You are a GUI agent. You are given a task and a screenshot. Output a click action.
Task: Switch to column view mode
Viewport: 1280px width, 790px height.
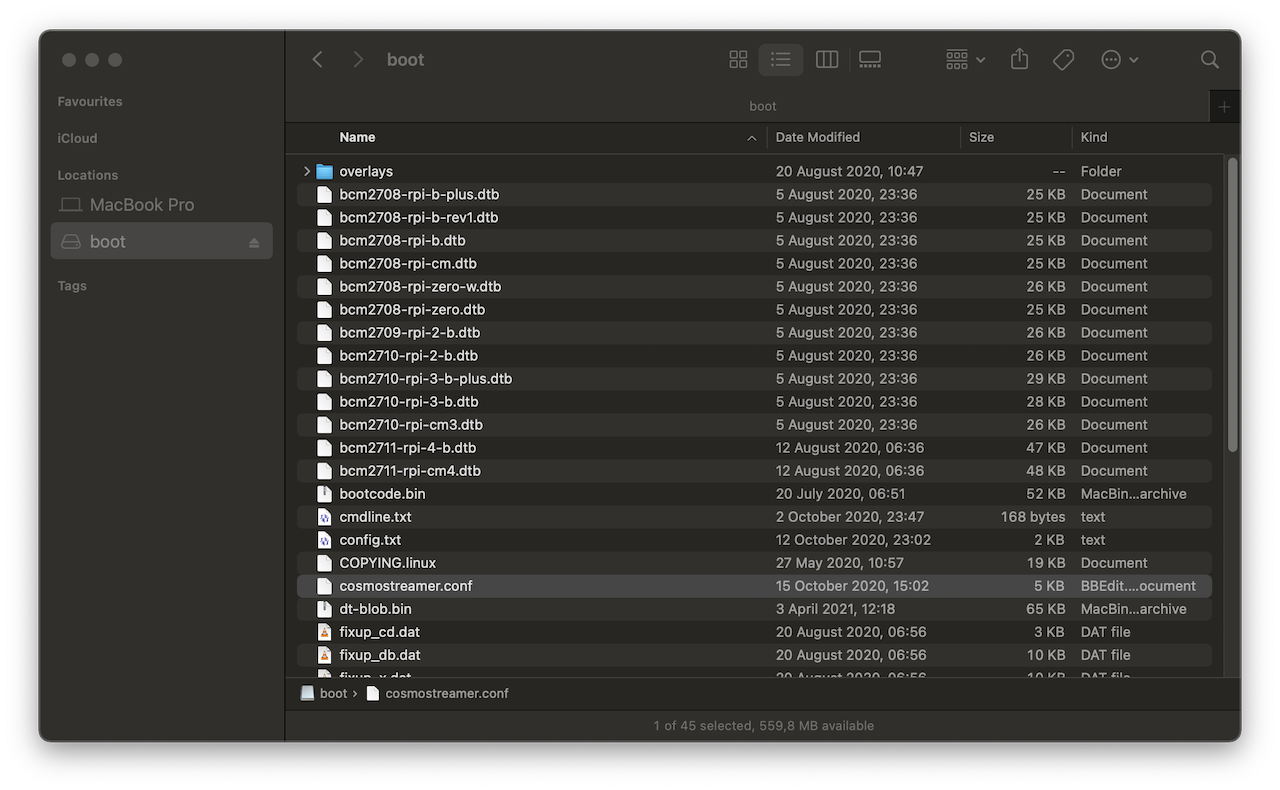(x=826, y=60)
